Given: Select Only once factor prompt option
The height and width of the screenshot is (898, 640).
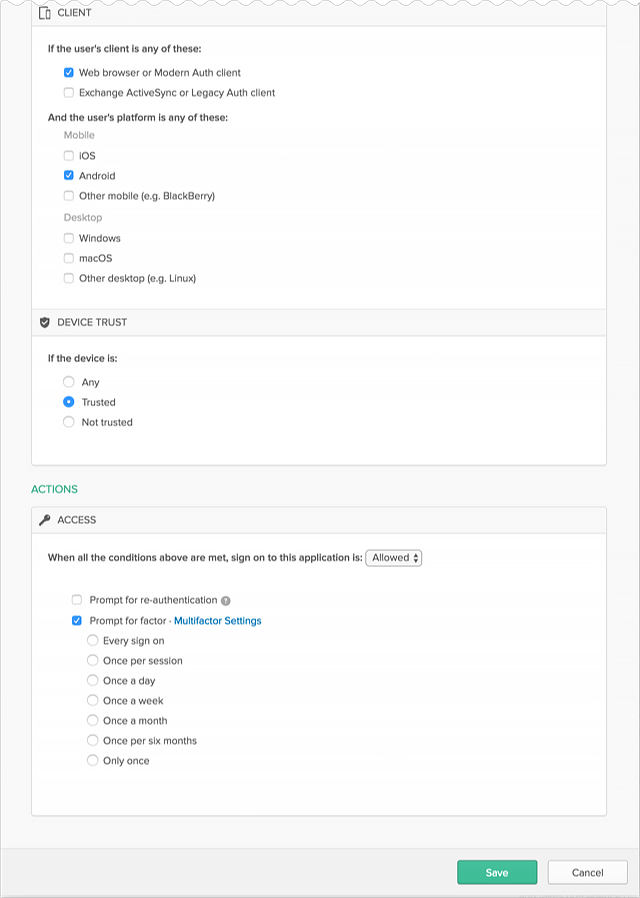Looking at the screenshot, I should tap(93, 761).
